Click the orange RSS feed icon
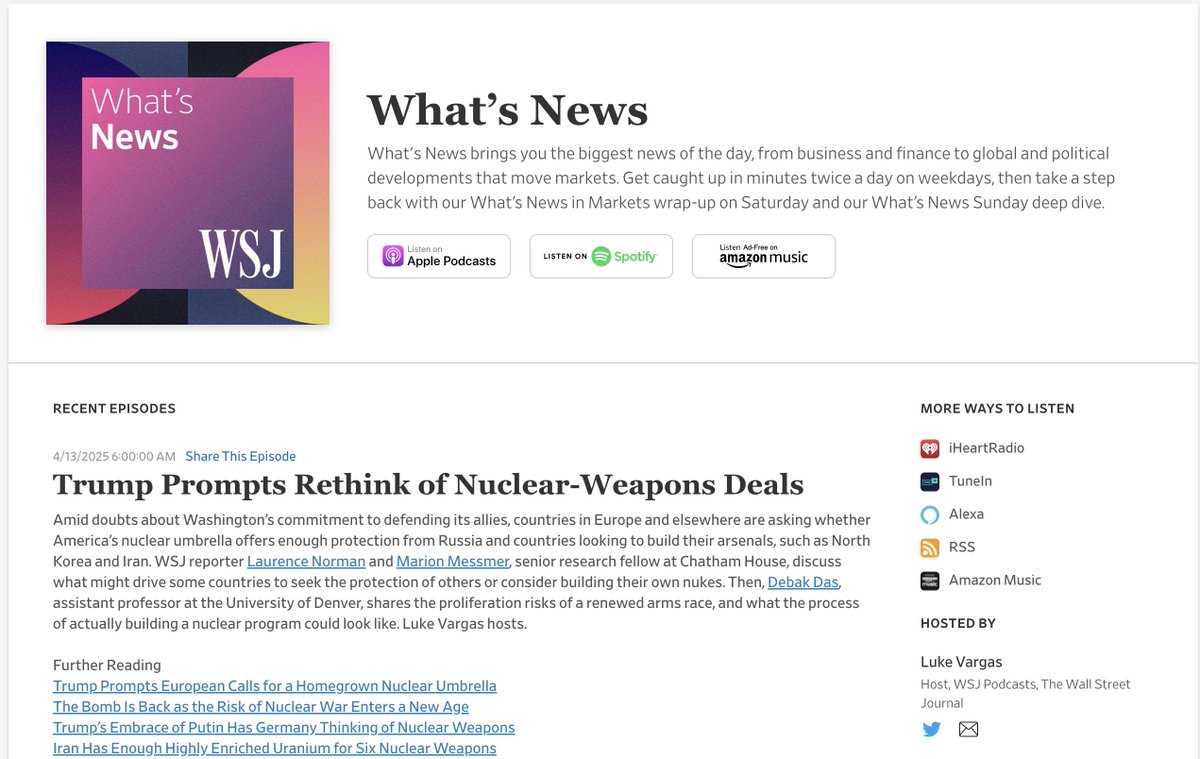 [x=930, y=547]
